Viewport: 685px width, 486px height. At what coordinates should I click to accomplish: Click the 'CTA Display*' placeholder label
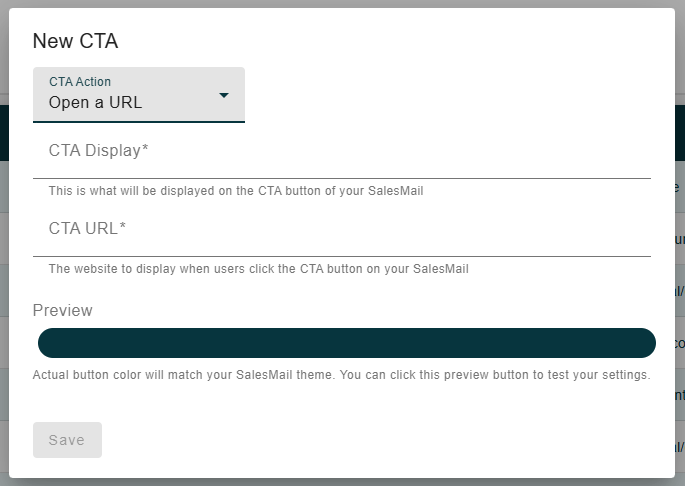point(98,151)
